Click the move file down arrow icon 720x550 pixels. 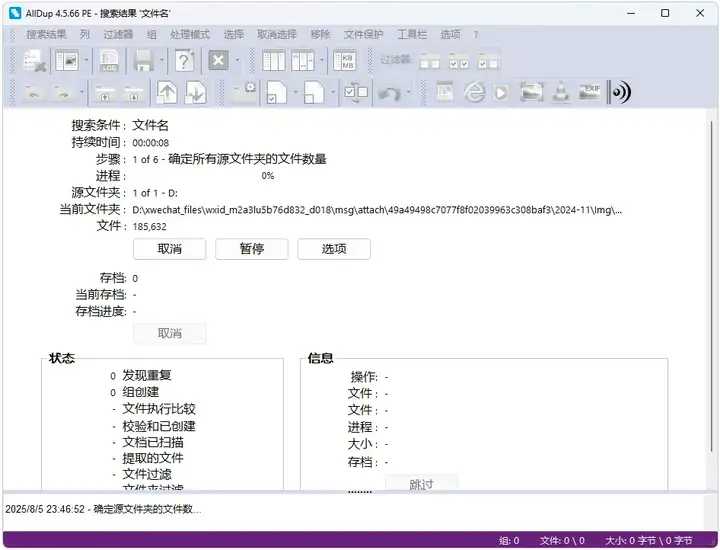coord(196,92)
